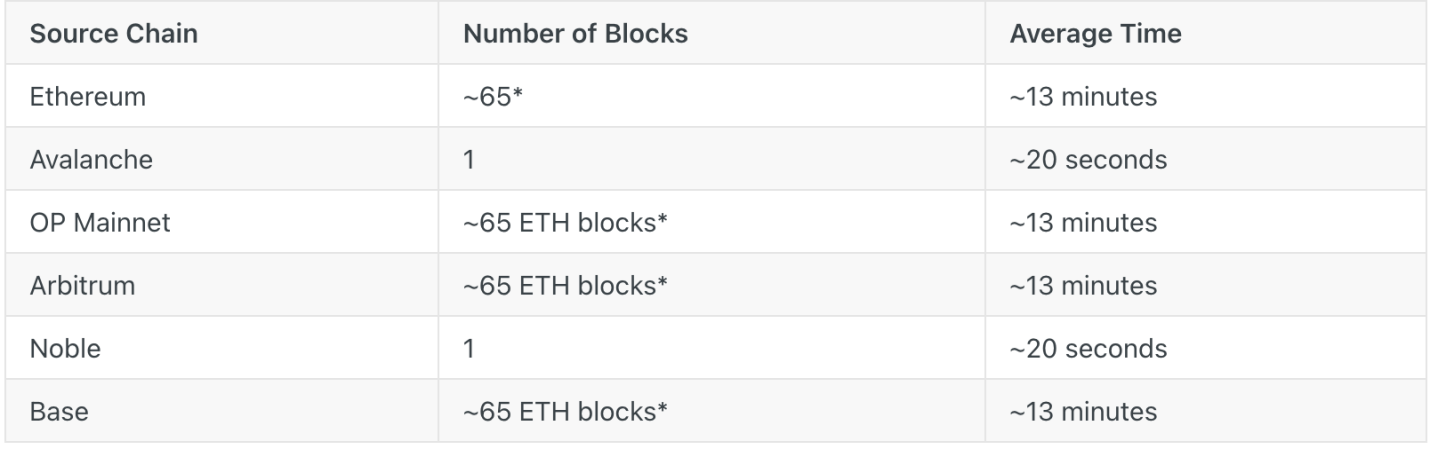Click the Number of Blocks column header
1430x449 pixels.
(x=575, y=33)
